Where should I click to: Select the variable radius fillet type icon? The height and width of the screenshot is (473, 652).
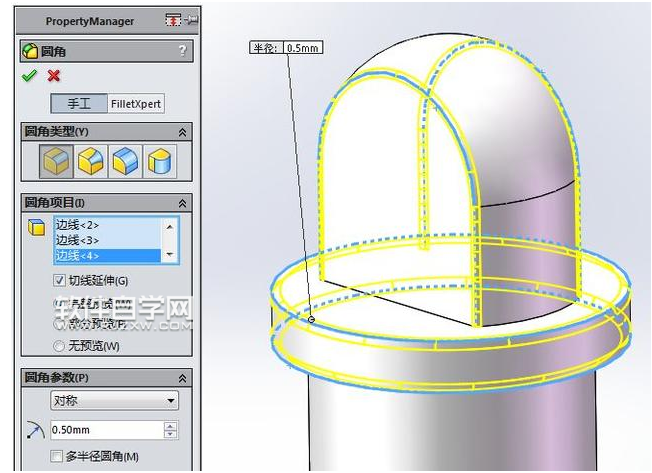click(x=91, y=160)
